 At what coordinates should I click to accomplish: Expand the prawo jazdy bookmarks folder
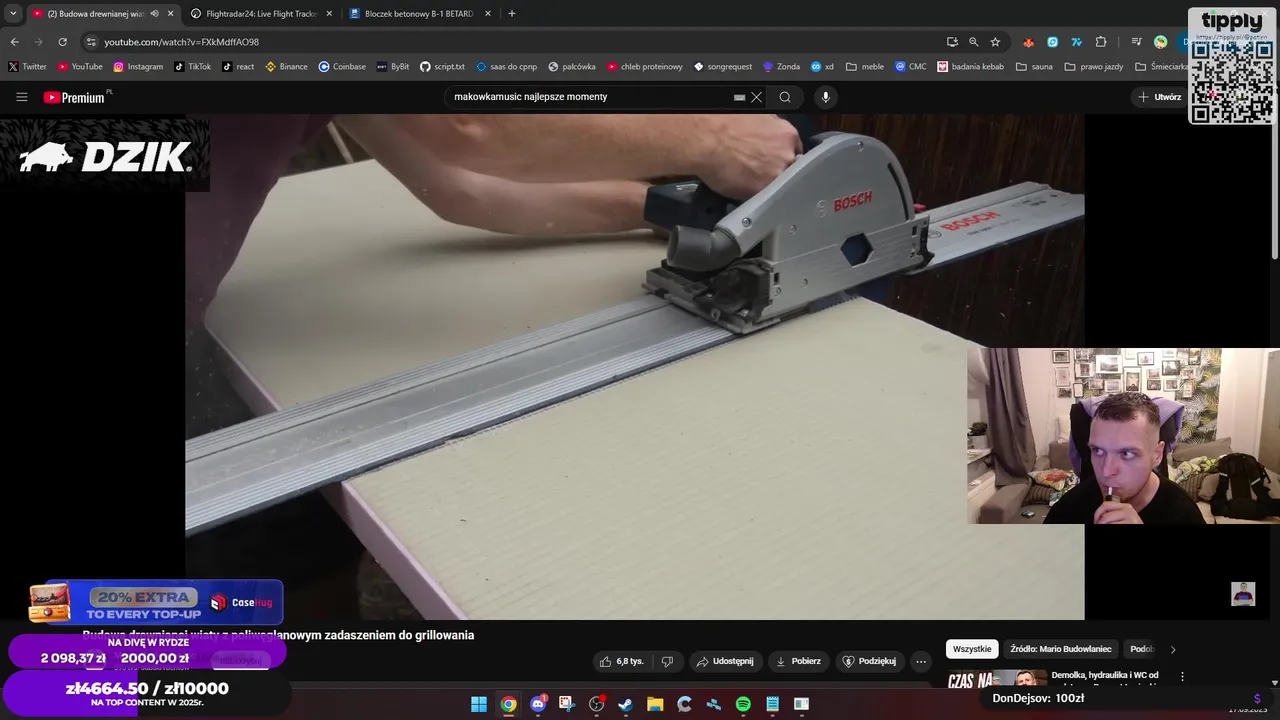click(1094, 67)
